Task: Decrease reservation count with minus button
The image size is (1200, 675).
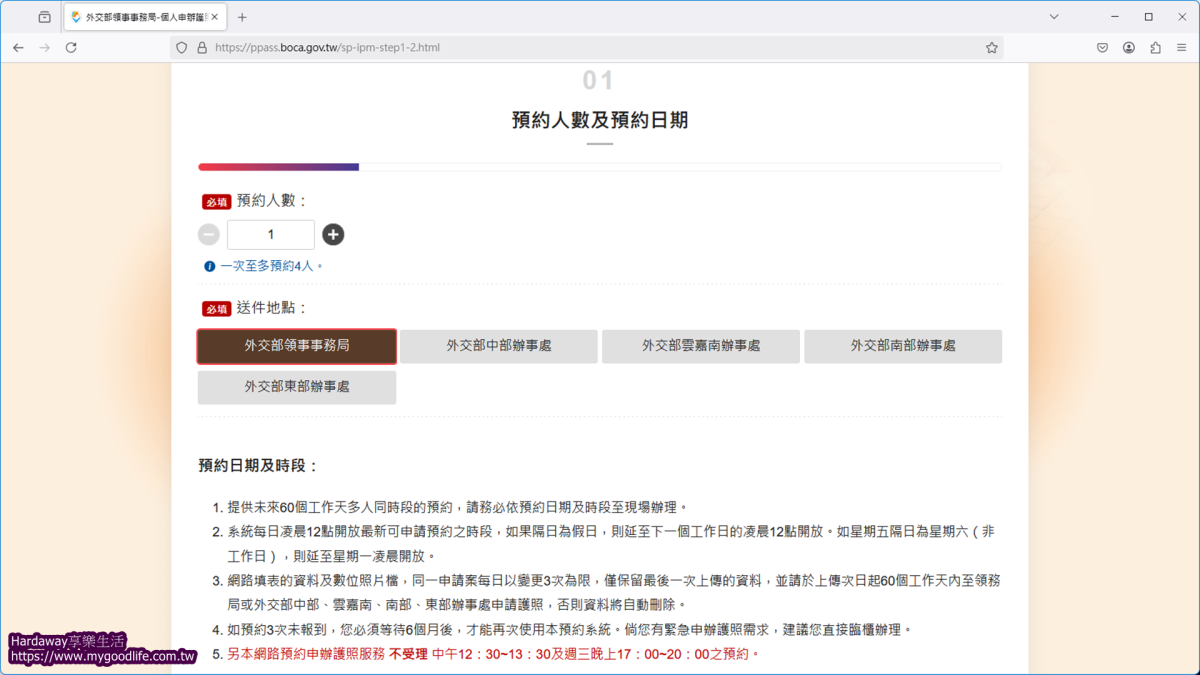Action: 209,234
